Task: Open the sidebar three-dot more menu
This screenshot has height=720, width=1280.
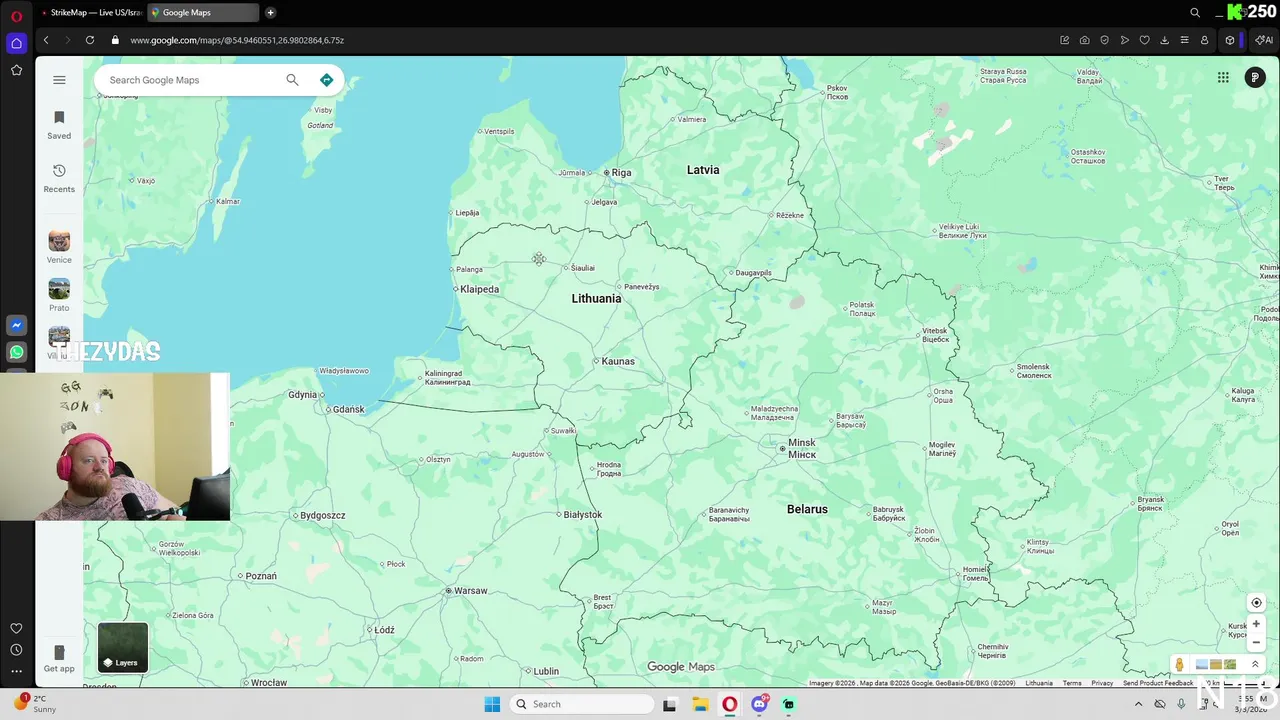Action: (x=16, y=671)
